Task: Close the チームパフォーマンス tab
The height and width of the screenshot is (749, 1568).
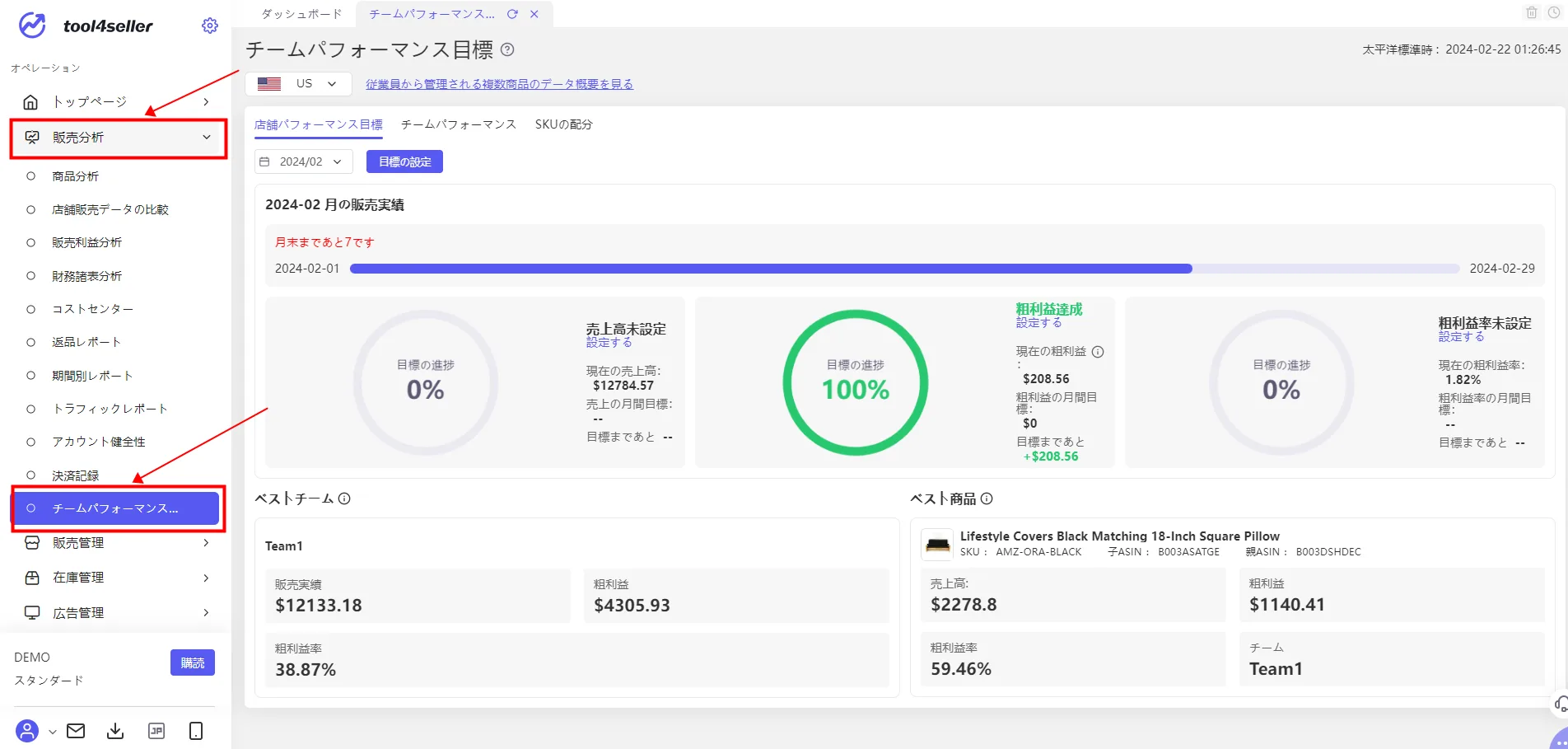Action: tap(534, 14)
